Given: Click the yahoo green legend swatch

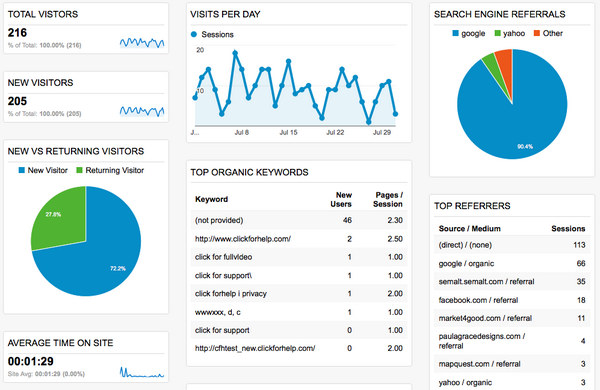Looking at the screenshot, I should click(497, 33).
